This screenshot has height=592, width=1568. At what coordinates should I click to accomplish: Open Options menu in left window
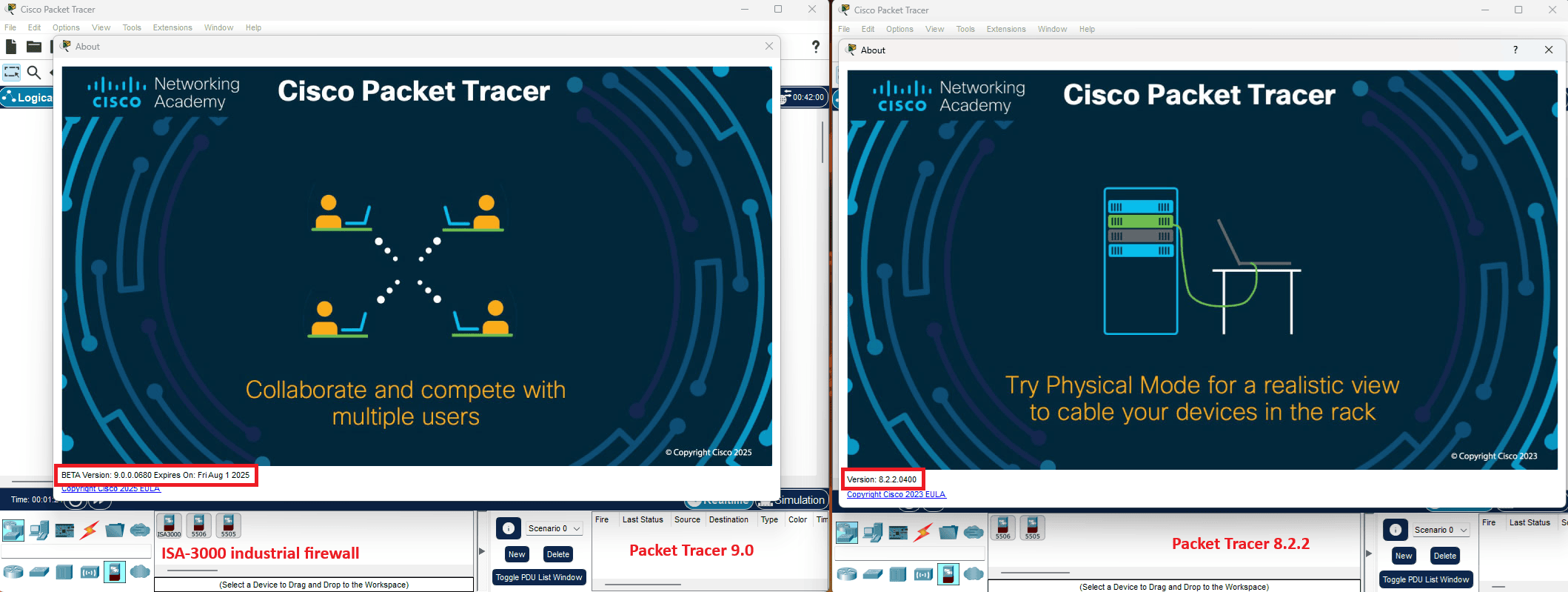pos(66,27)
